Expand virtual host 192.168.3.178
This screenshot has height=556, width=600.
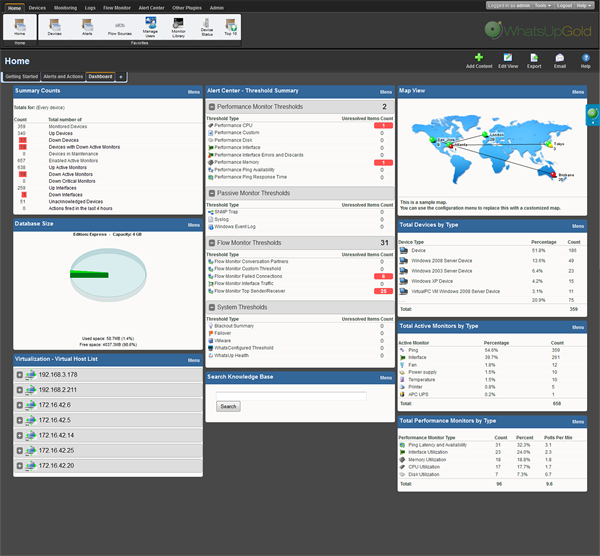[20, 375]
